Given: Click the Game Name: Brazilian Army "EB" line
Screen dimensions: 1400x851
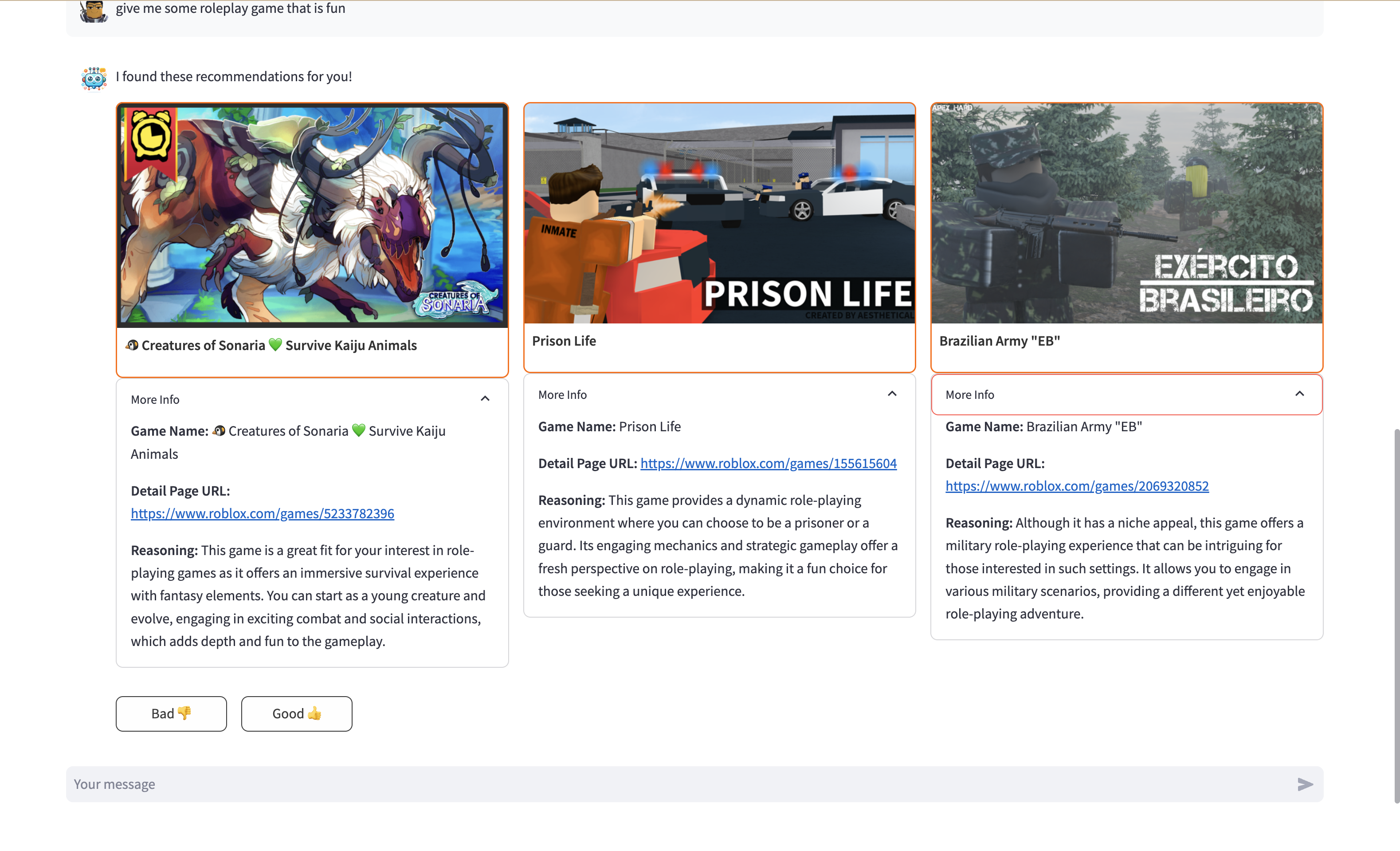Looking at the screenshot, I should [1044, 426].
